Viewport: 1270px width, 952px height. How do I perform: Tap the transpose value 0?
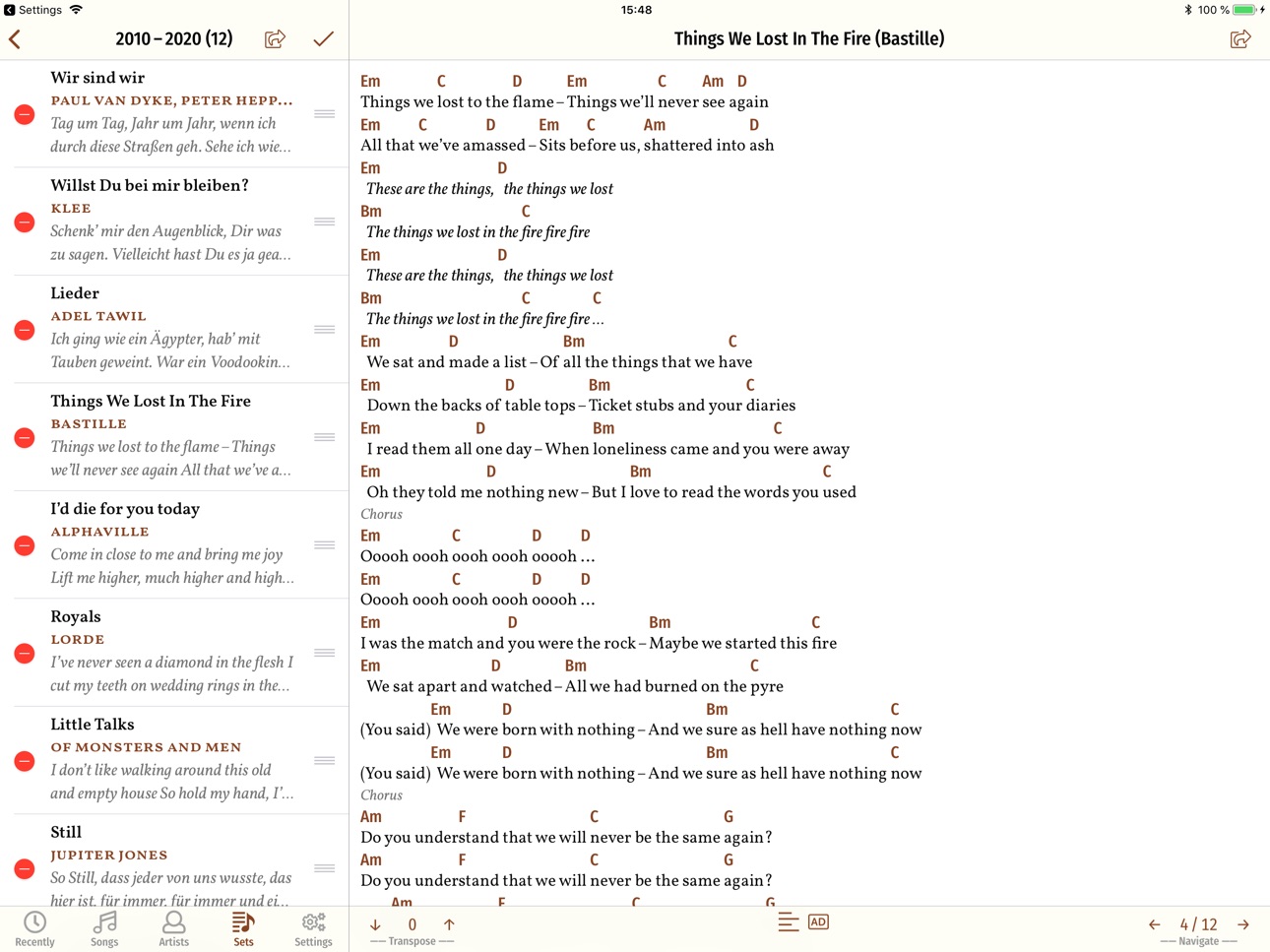[413, 924]
